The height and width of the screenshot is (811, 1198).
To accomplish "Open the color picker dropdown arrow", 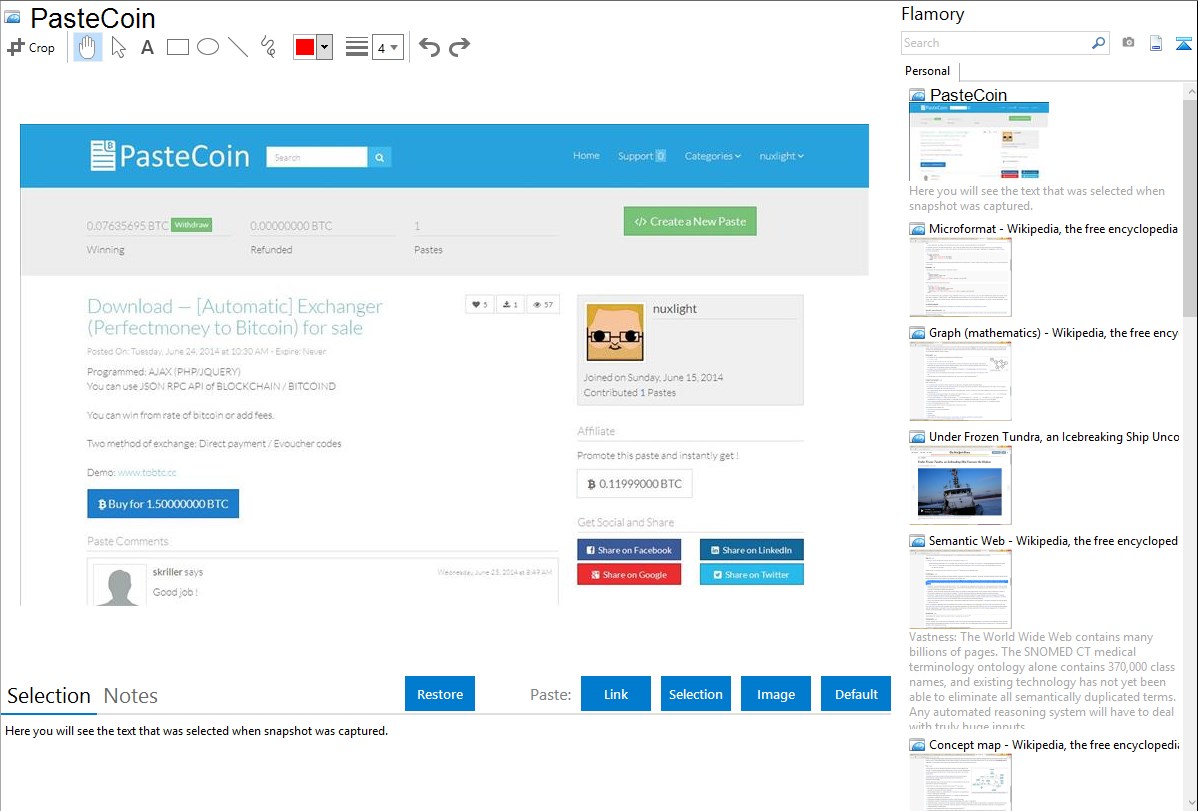I will 324,47.
